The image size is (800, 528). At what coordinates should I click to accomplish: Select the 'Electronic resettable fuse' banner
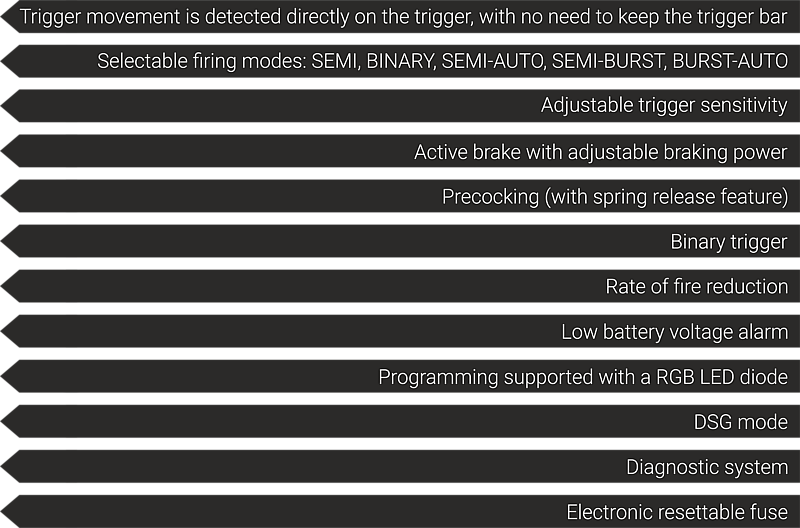pyautogui.click(x=401, y=511)
